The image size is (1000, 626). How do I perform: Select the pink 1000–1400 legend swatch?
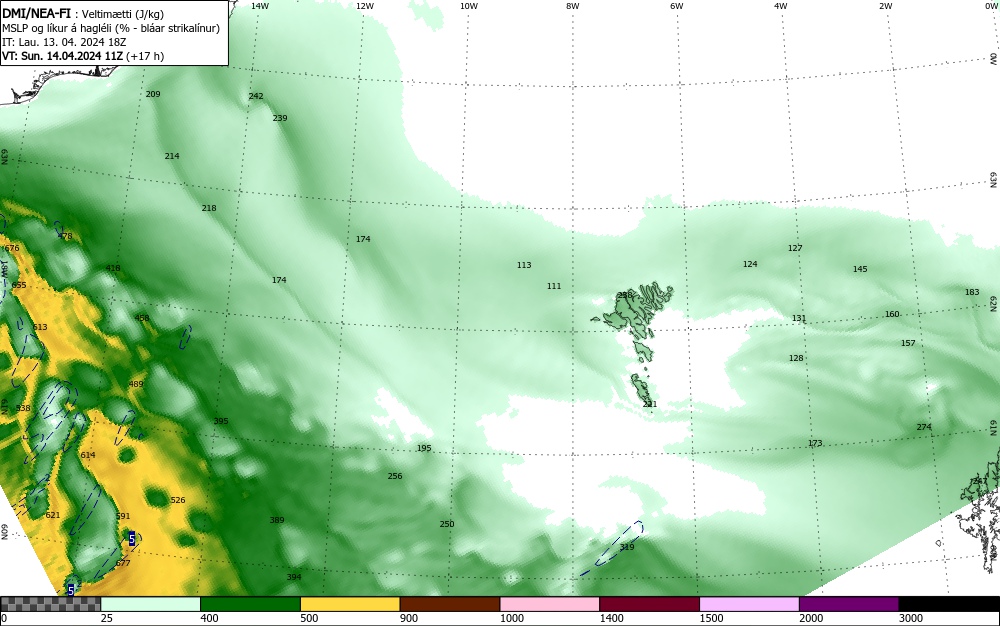[550, 604]
